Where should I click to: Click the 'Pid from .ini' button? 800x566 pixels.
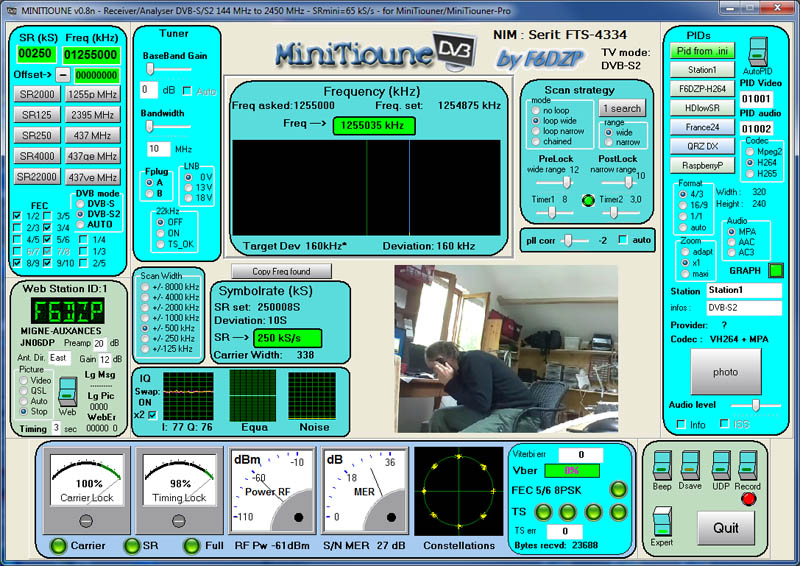tap(702, 51)
